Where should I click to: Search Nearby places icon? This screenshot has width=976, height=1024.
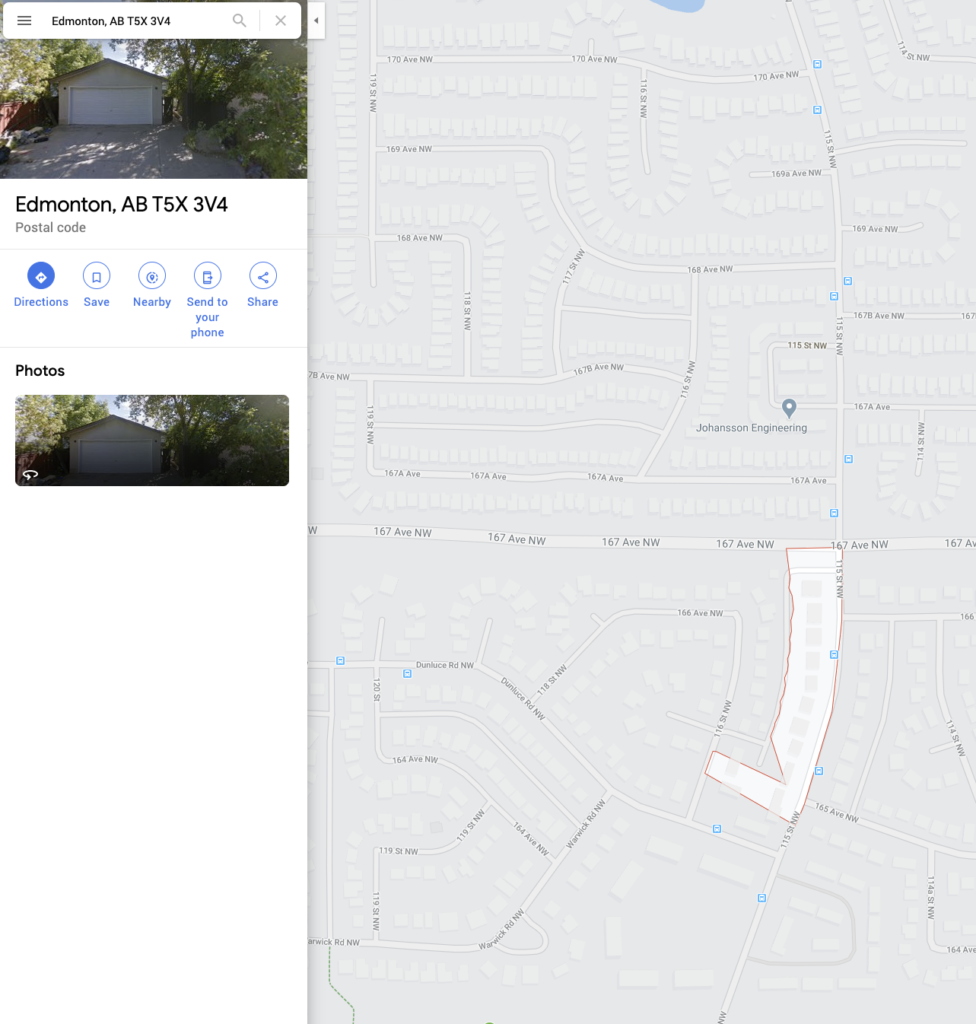click(x=152, y=285)
